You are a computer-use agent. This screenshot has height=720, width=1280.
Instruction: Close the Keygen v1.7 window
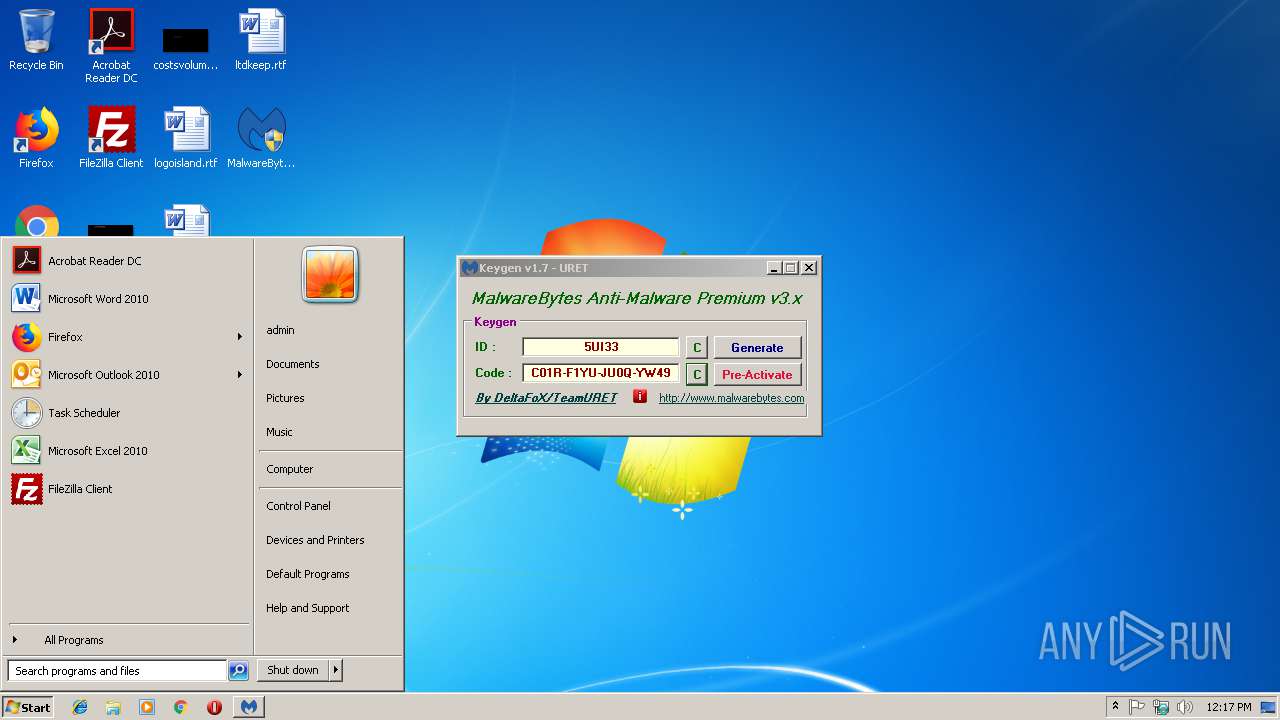[809, 268]
